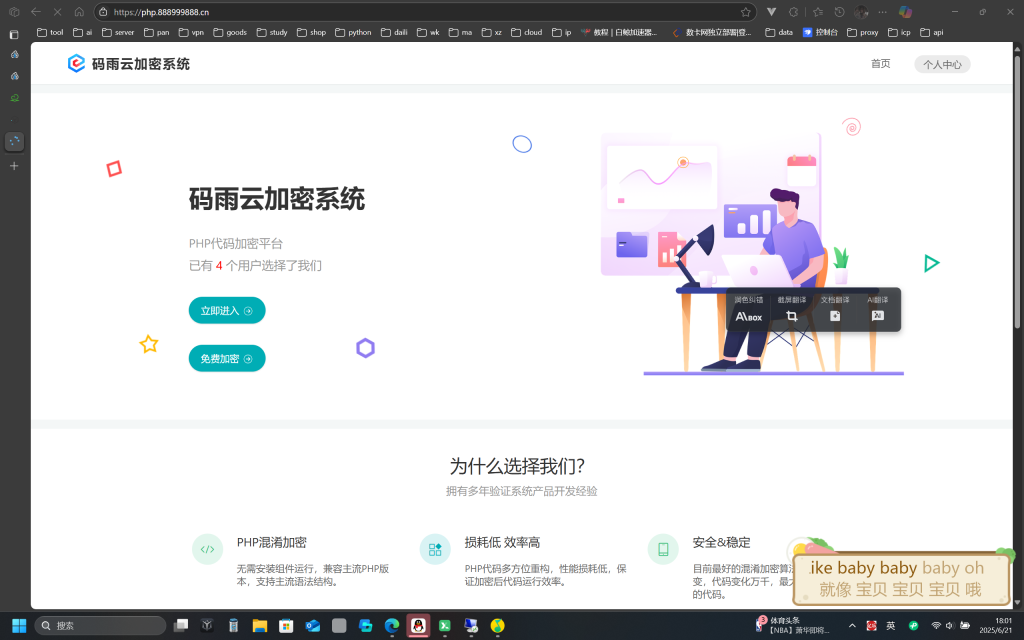Image resolution: width=1024 pixels, height=640 pixels.
Task: Click the 损耗低效率高 feature icon
Action: click(435, 549)
